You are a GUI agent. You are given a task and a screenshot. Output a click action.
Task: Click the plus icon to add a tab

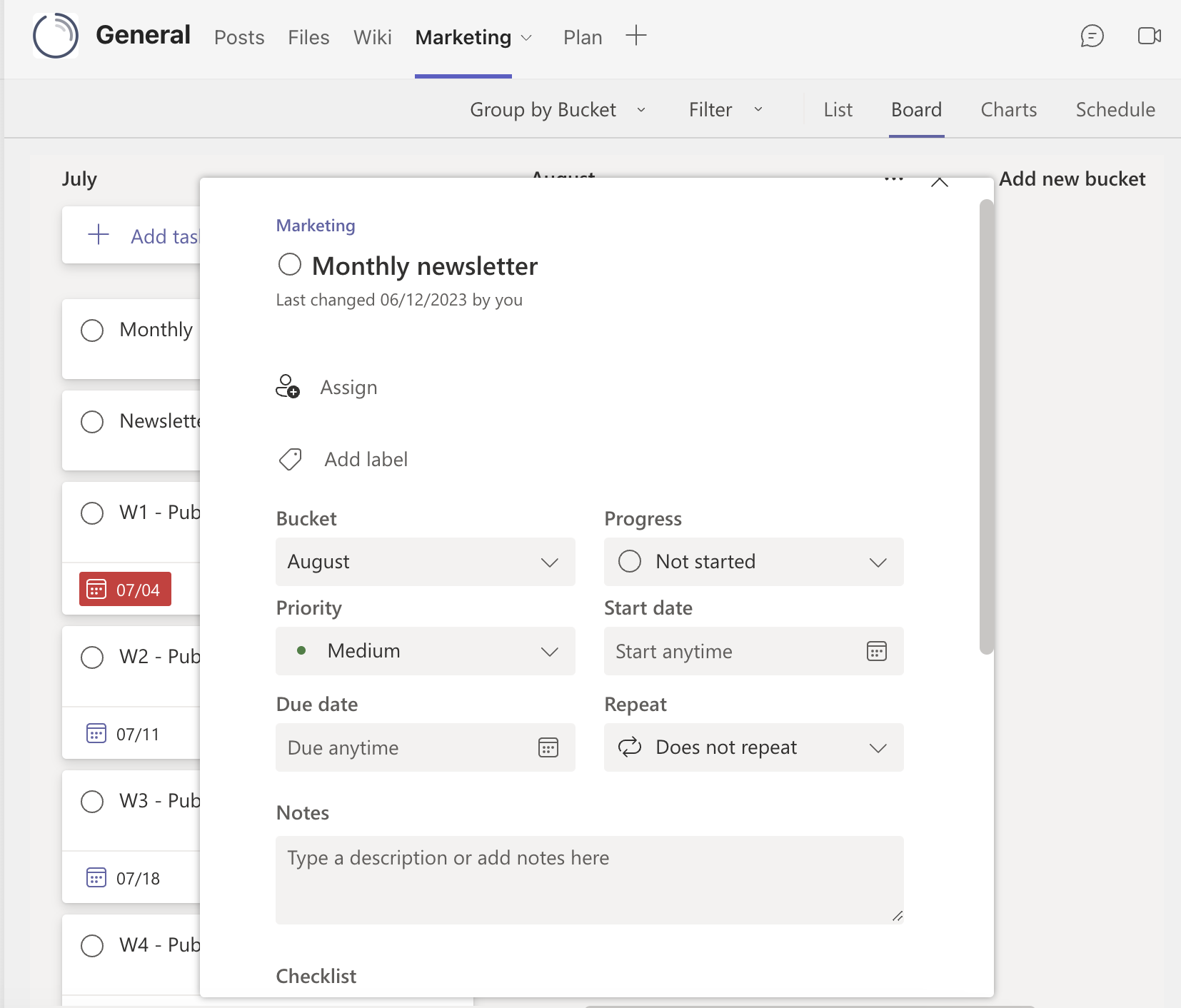635,35
